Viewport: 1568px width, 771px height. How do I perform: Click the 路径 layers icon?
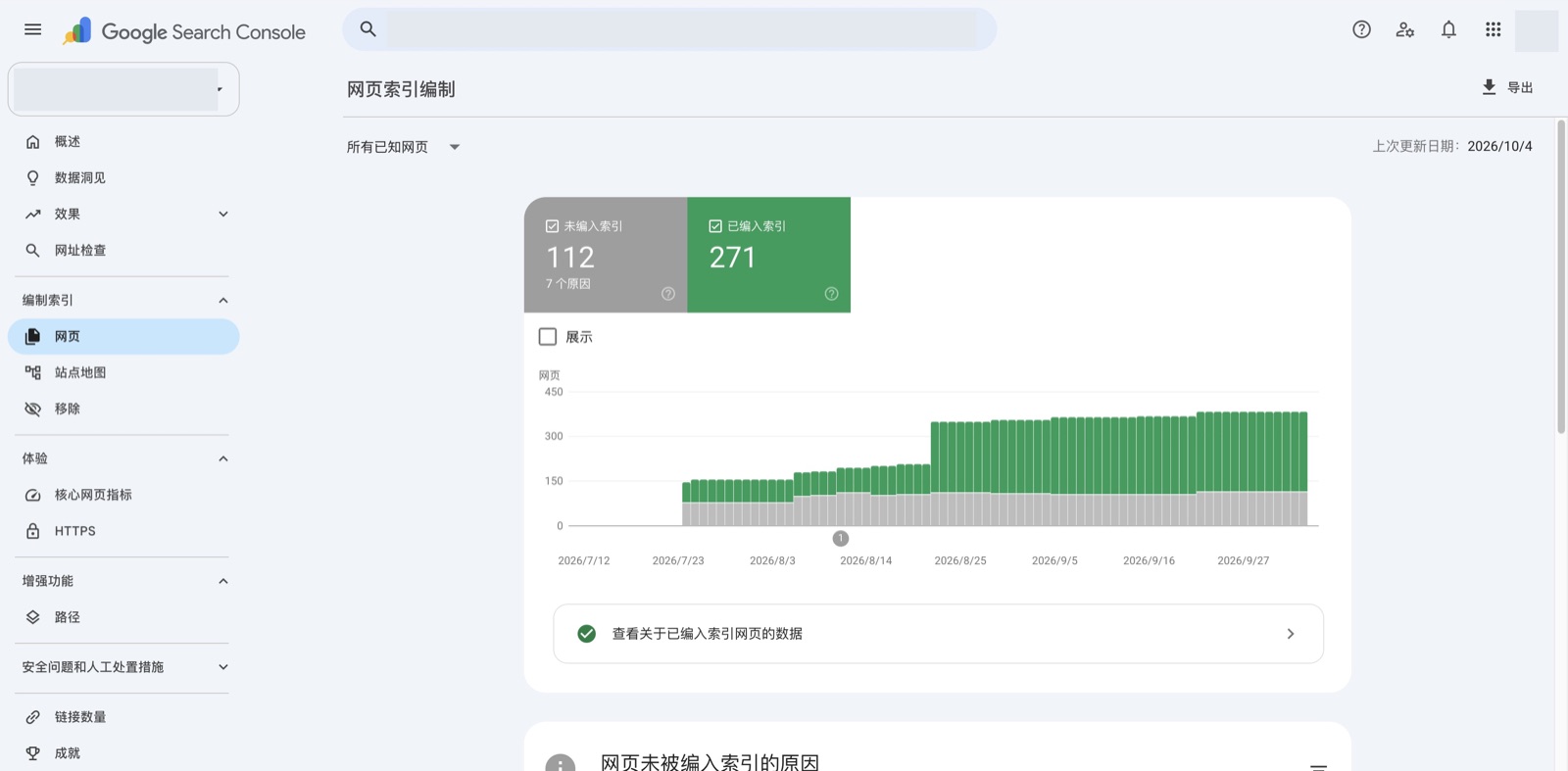[x=32, y=617]
